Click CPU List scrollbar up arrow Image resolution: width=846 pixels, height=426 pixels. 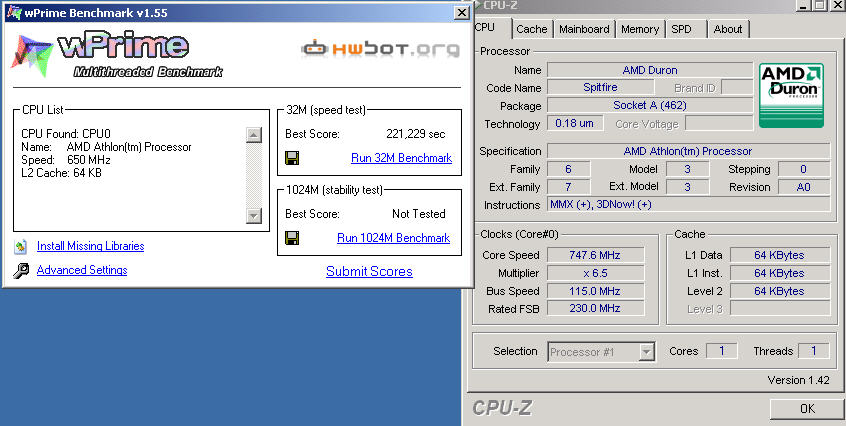point(254,135)
